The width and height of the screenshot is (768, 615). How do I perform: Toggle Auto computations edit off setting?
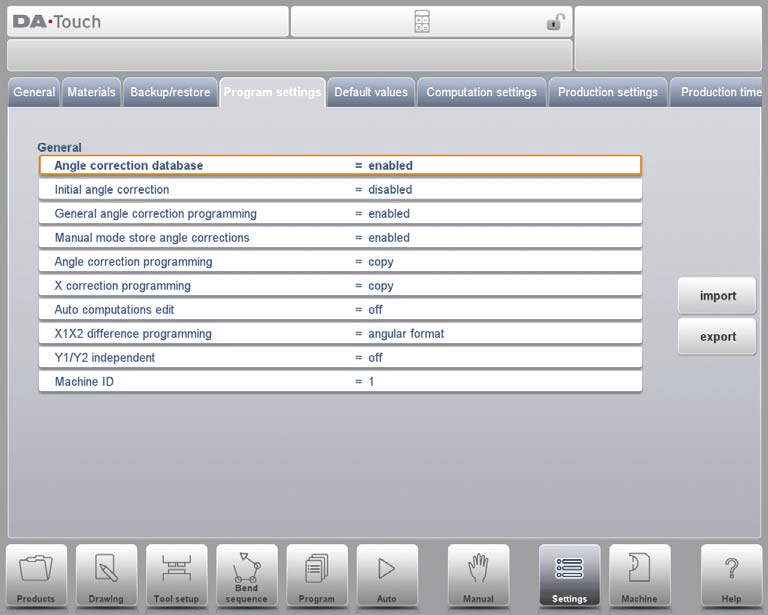[x=340, y=310]
